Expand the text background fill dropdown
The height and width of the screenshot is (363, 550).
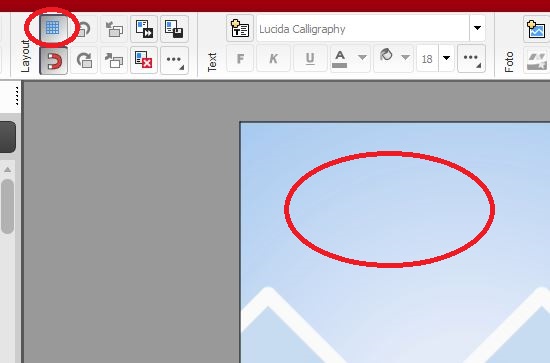point(405,58)
